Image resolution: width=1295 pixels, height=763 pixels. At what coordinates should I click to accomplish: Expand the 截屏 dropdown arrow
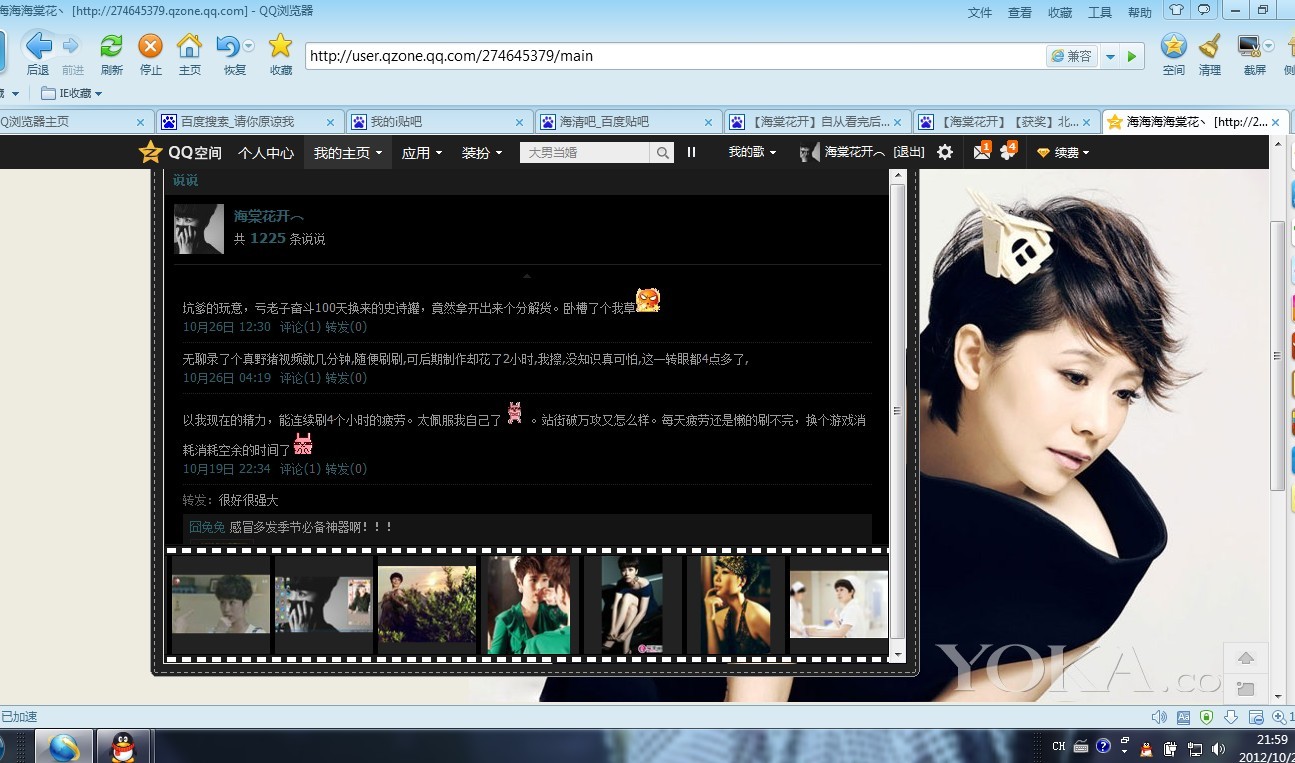click(1269, 46)
